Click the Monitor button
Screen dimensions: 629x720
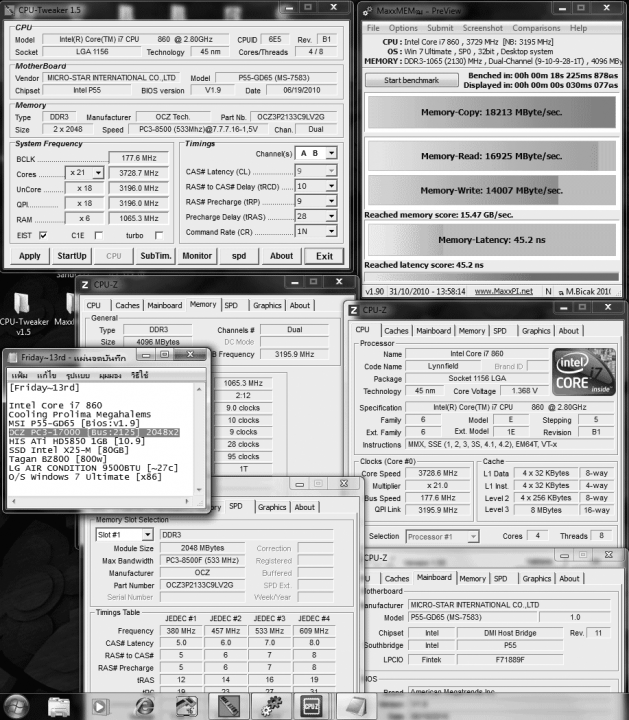(197, 256)
